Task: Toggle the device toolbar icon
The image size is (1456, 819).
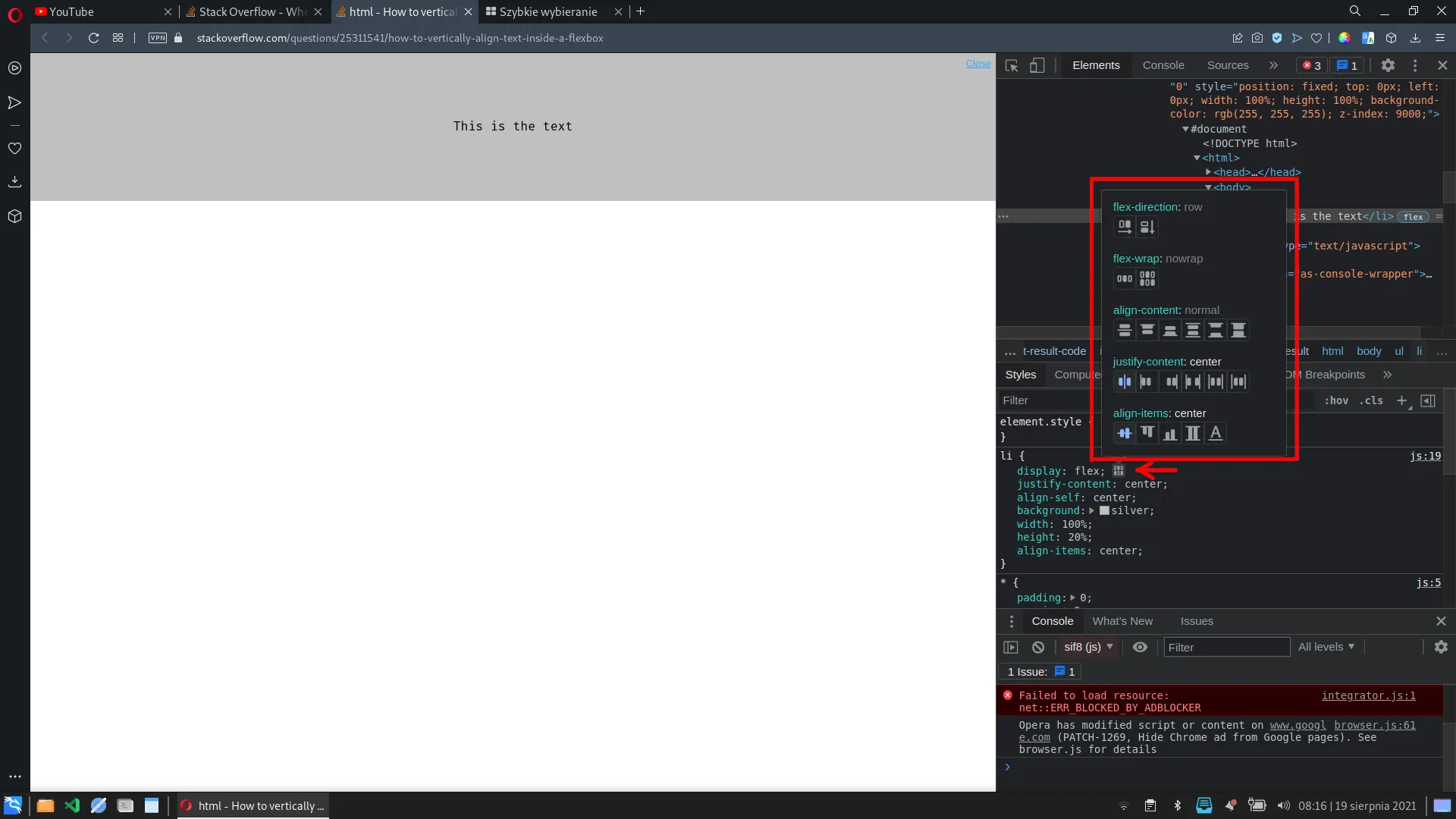Action: [x=1037, y=65]
